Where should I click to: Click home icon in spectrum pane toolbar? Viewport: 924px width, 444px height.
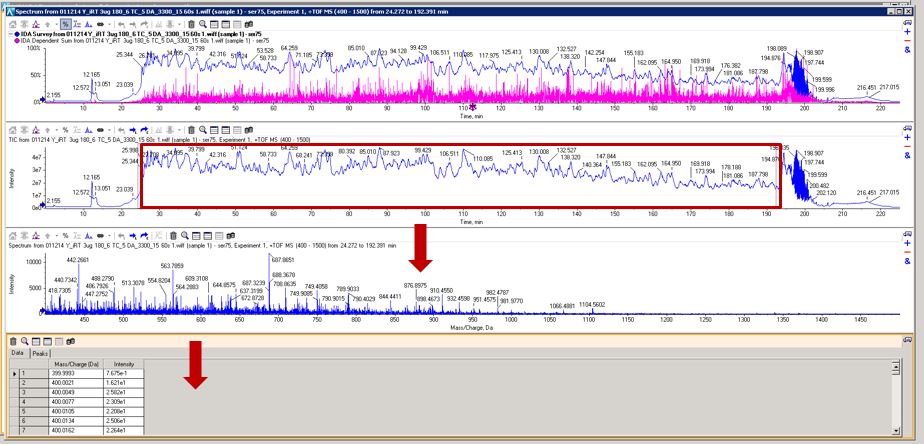click(x=12, y=235)
